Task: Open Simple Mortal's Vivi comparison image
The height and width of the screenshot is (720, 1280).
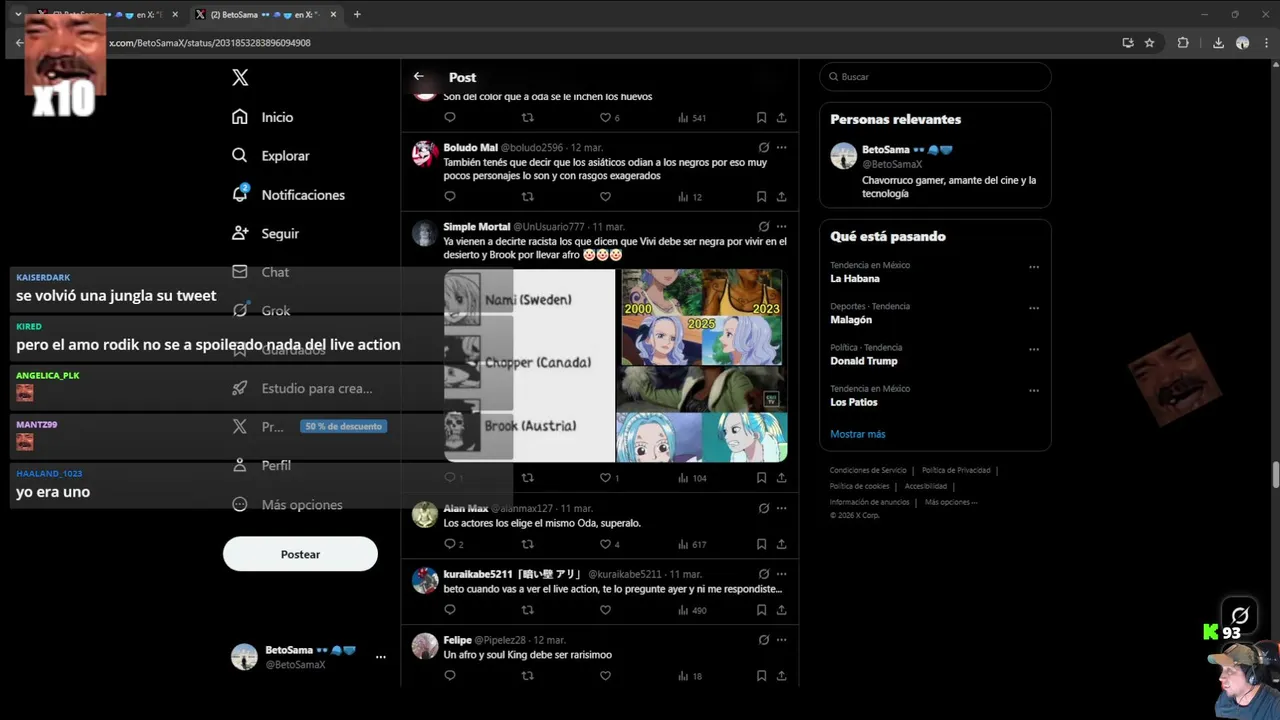Action: [x=702, y=366]
